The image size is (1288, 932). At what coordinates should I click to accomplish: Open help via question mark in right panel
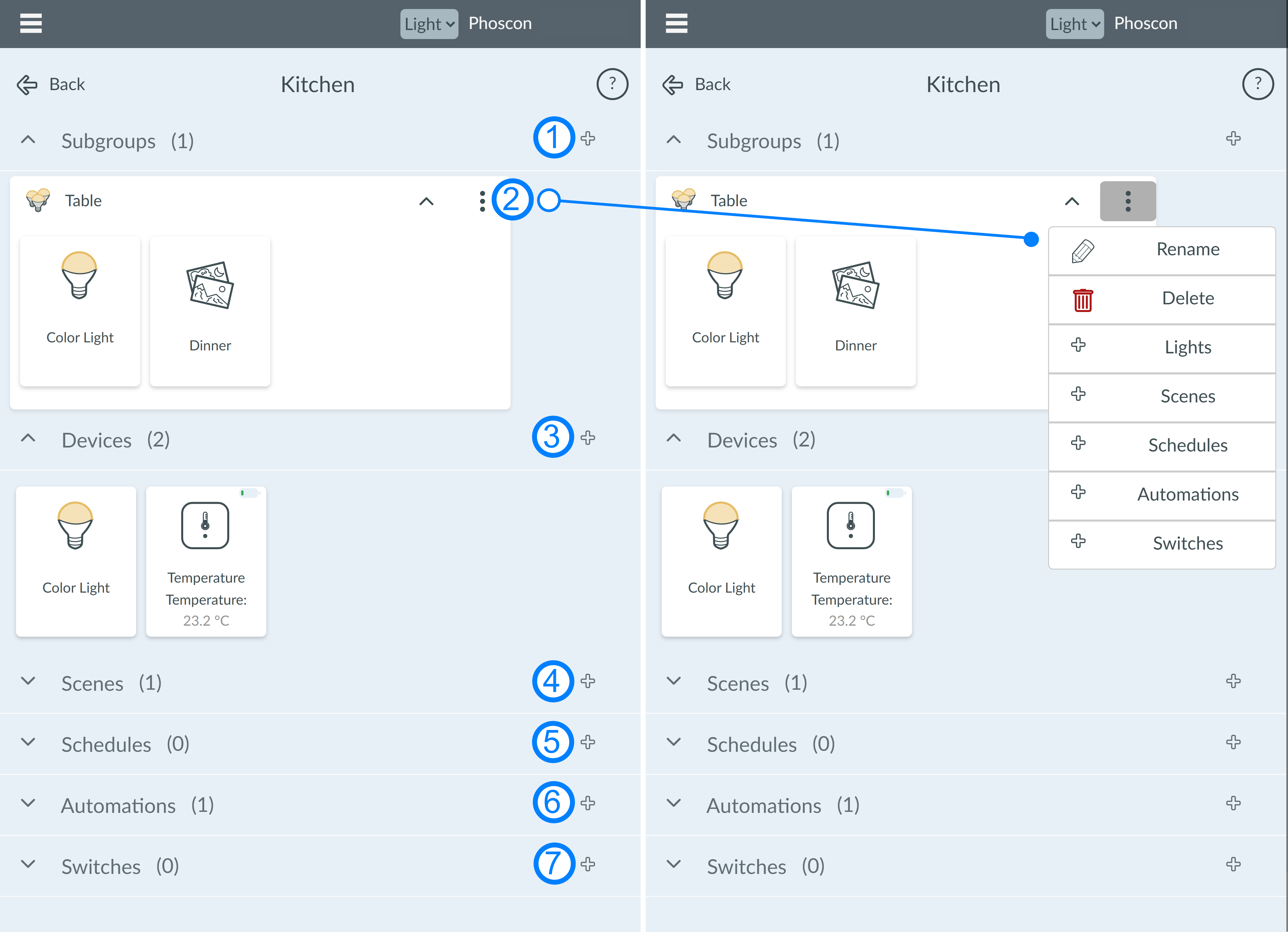[x=1258, y=85]
